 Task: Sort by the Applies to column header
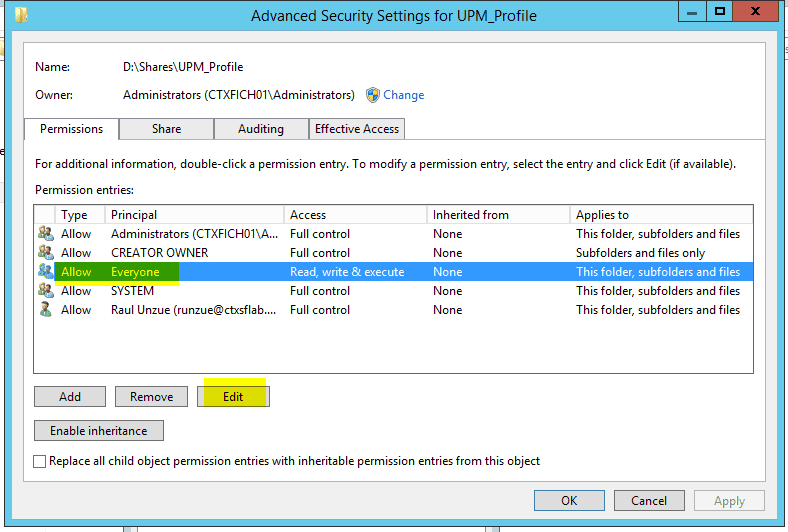tap(661, 215)
